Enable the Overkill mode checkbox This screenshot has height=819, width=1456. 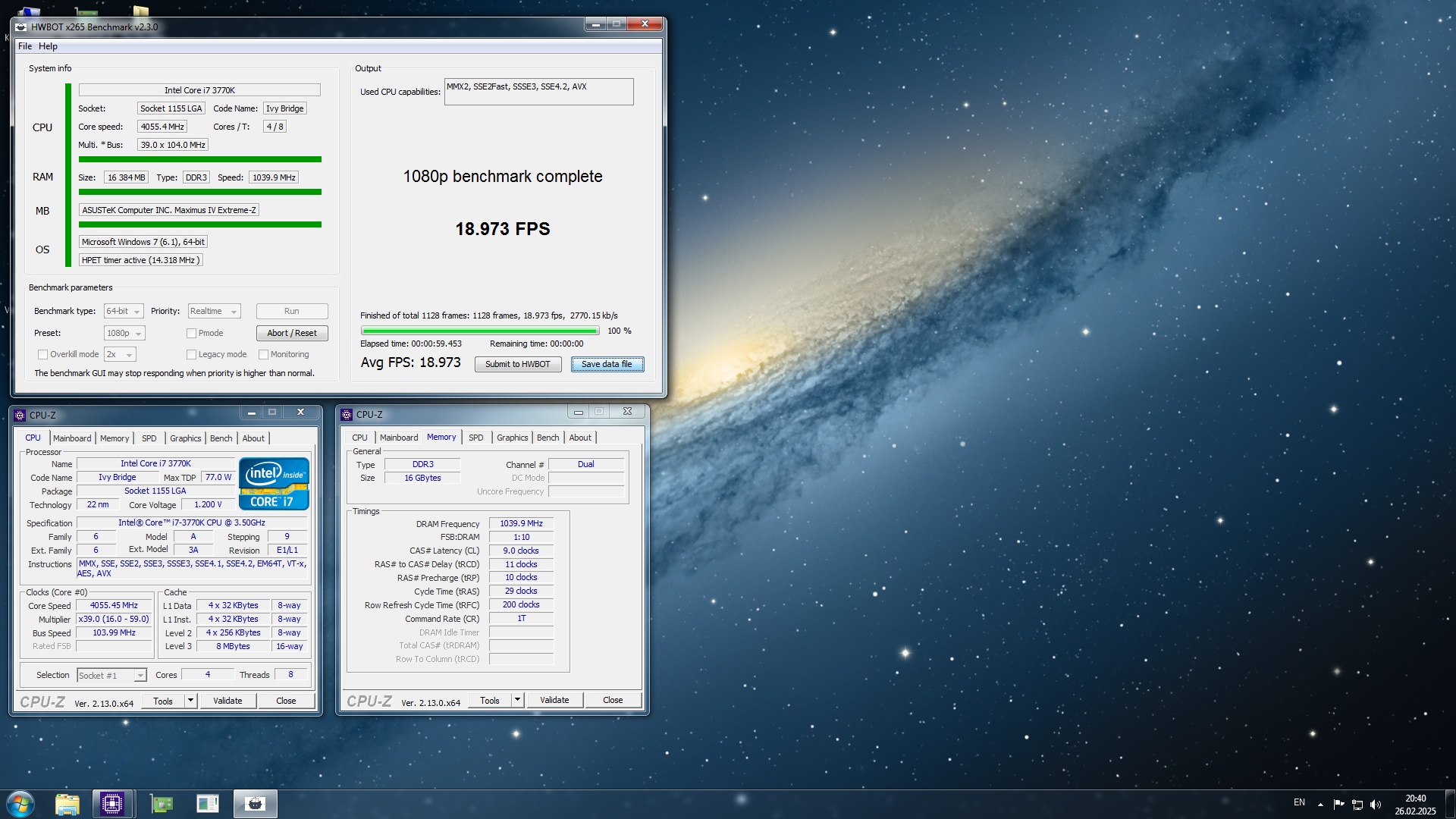pyautogui.click(x=43, y=355)
